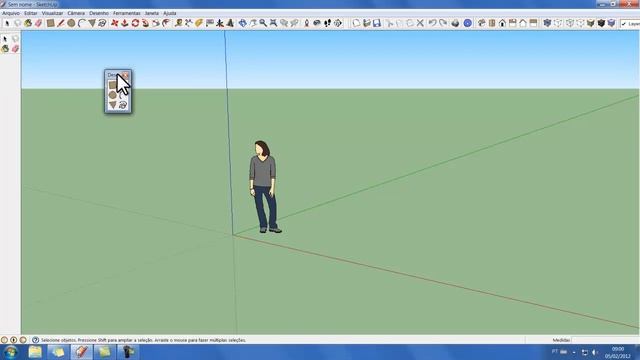Open the Visualizar menu
The height and width of the screenshot is (360, 640).
pos(53,13)
